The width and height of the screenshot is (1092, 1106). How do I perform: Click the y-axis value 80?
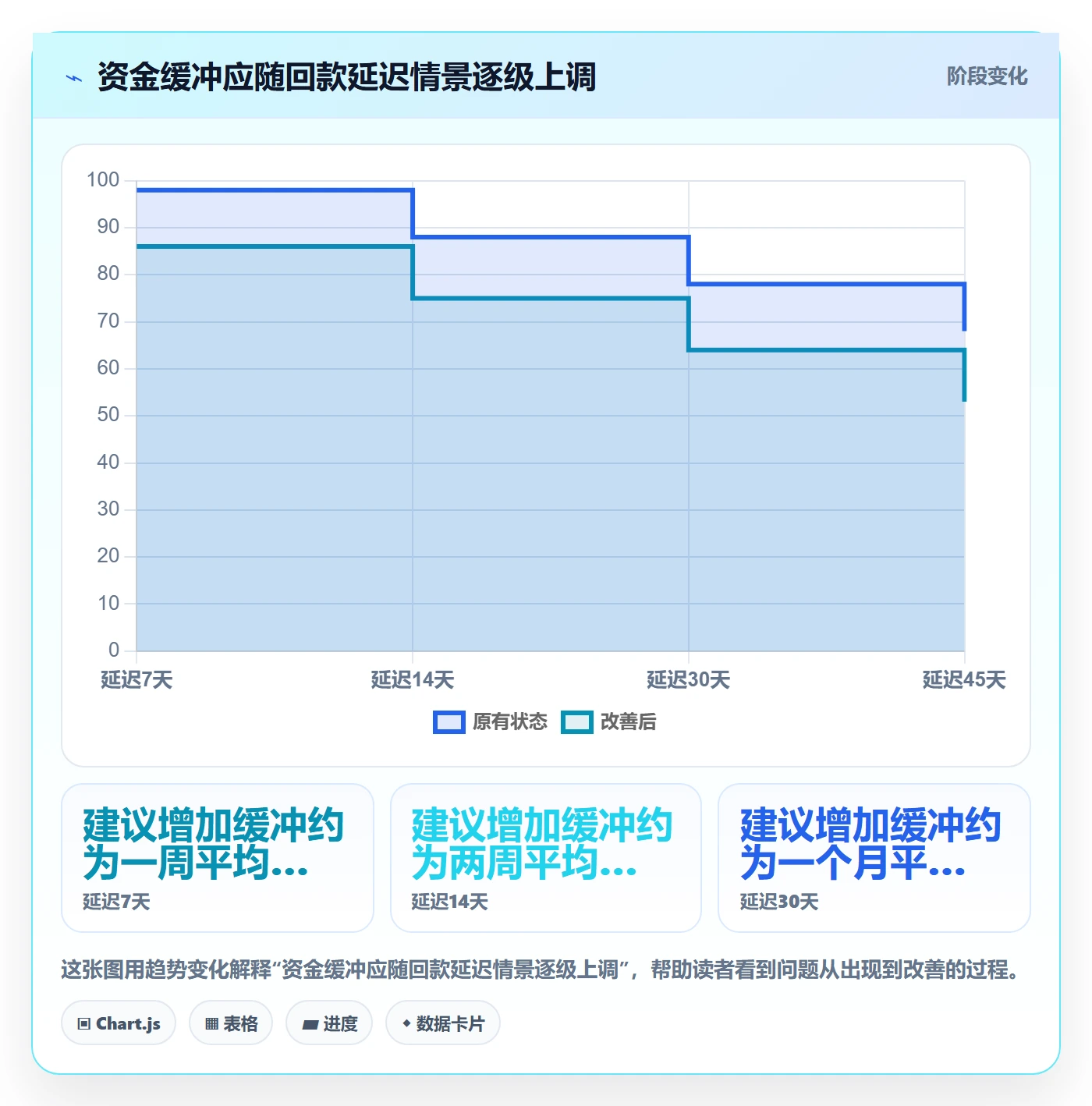(108, 274)
